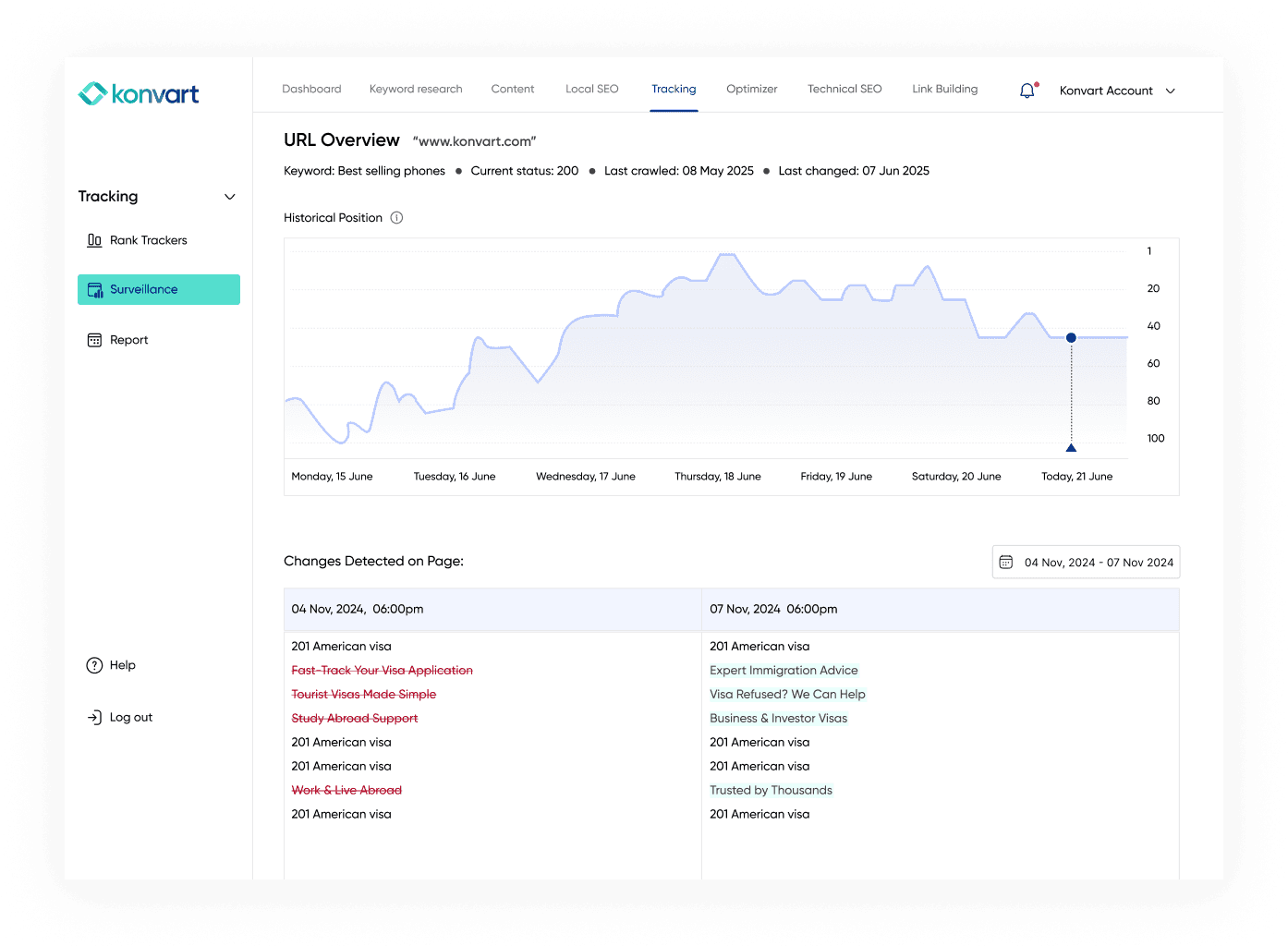Click the chart's blue data point marker
Image resolution: width=1288 pixels, height=946 pixels.
[x=1071, y=338]
